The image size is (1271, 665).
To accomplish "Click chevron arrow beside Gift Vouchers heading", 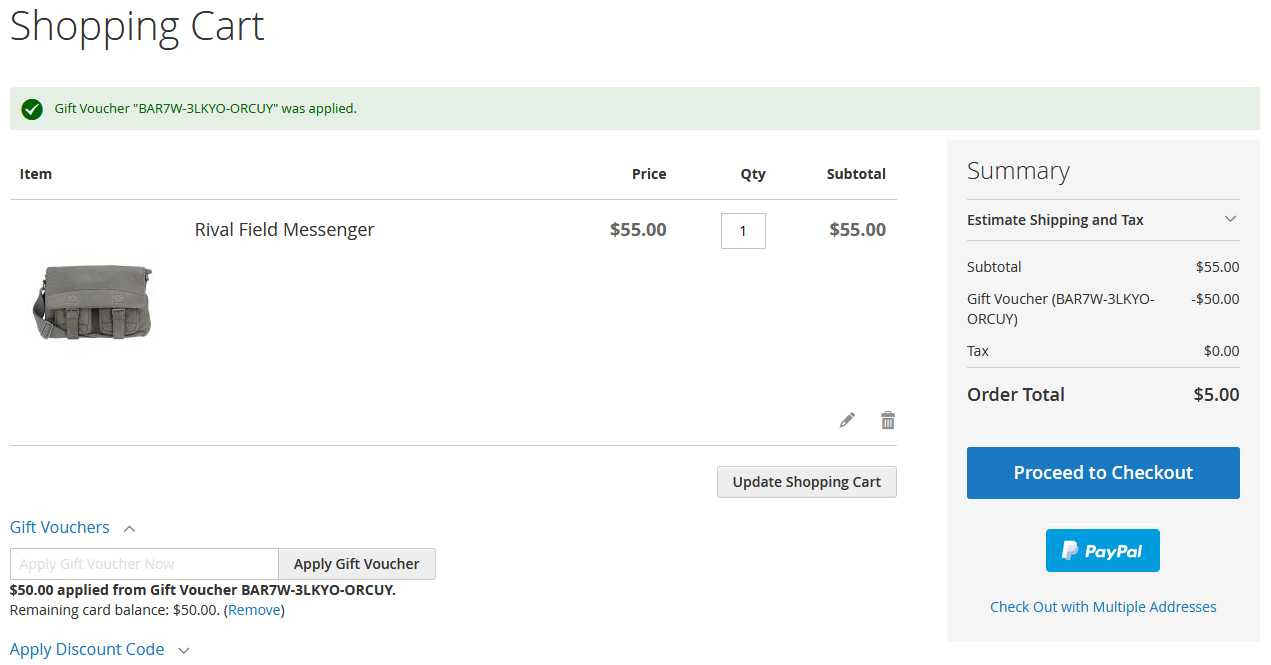I will pos(129,529).
